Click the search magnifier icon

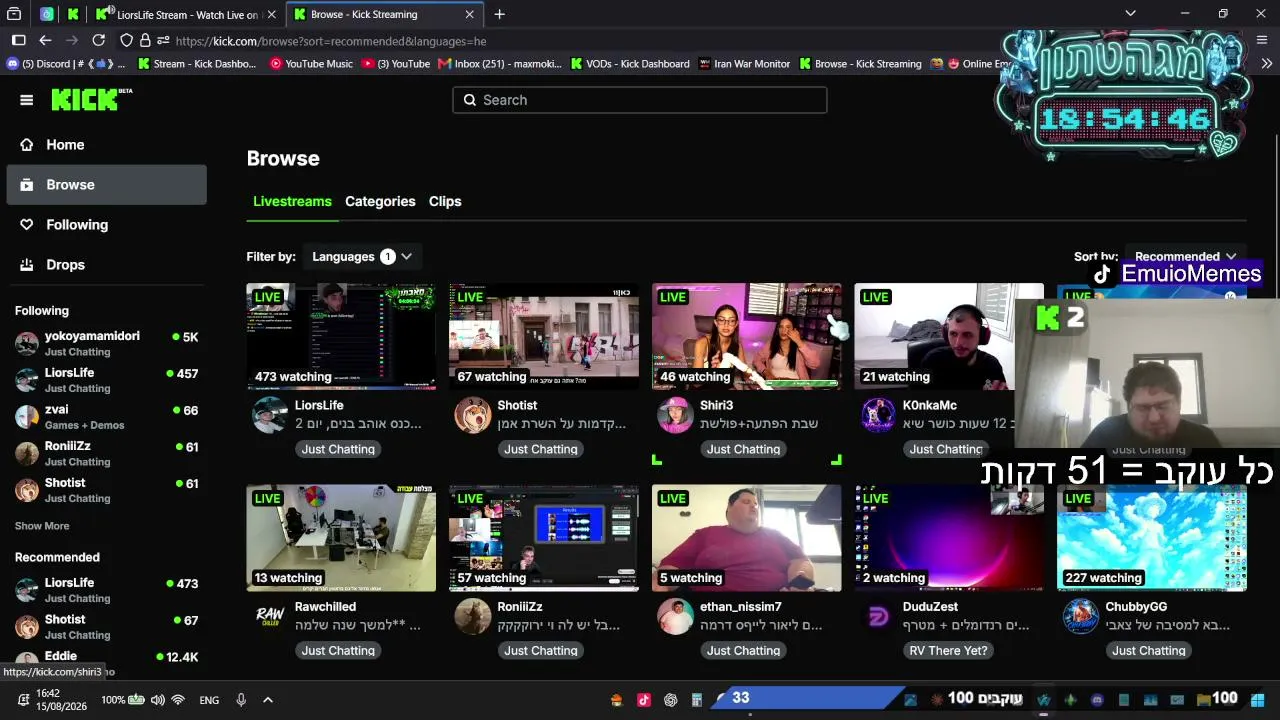pyautogui.click(x=470, y=100)
